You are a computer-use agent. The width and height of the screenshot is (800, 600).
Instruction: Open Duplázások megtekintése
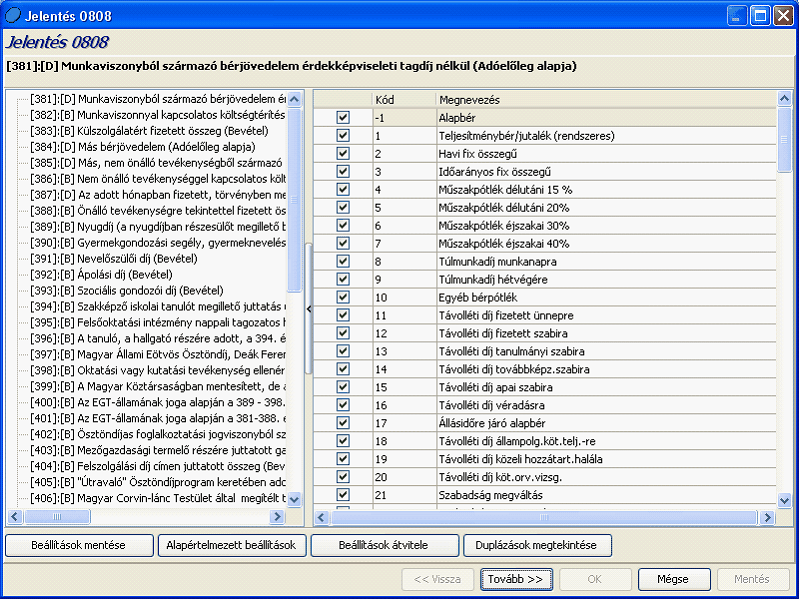pos(537,545)
